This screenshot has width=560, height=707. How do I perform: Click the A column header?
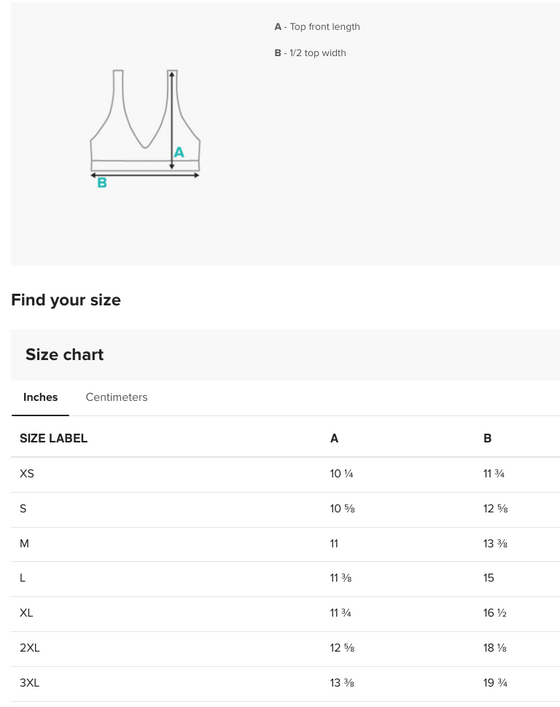(x=334, y=438)
